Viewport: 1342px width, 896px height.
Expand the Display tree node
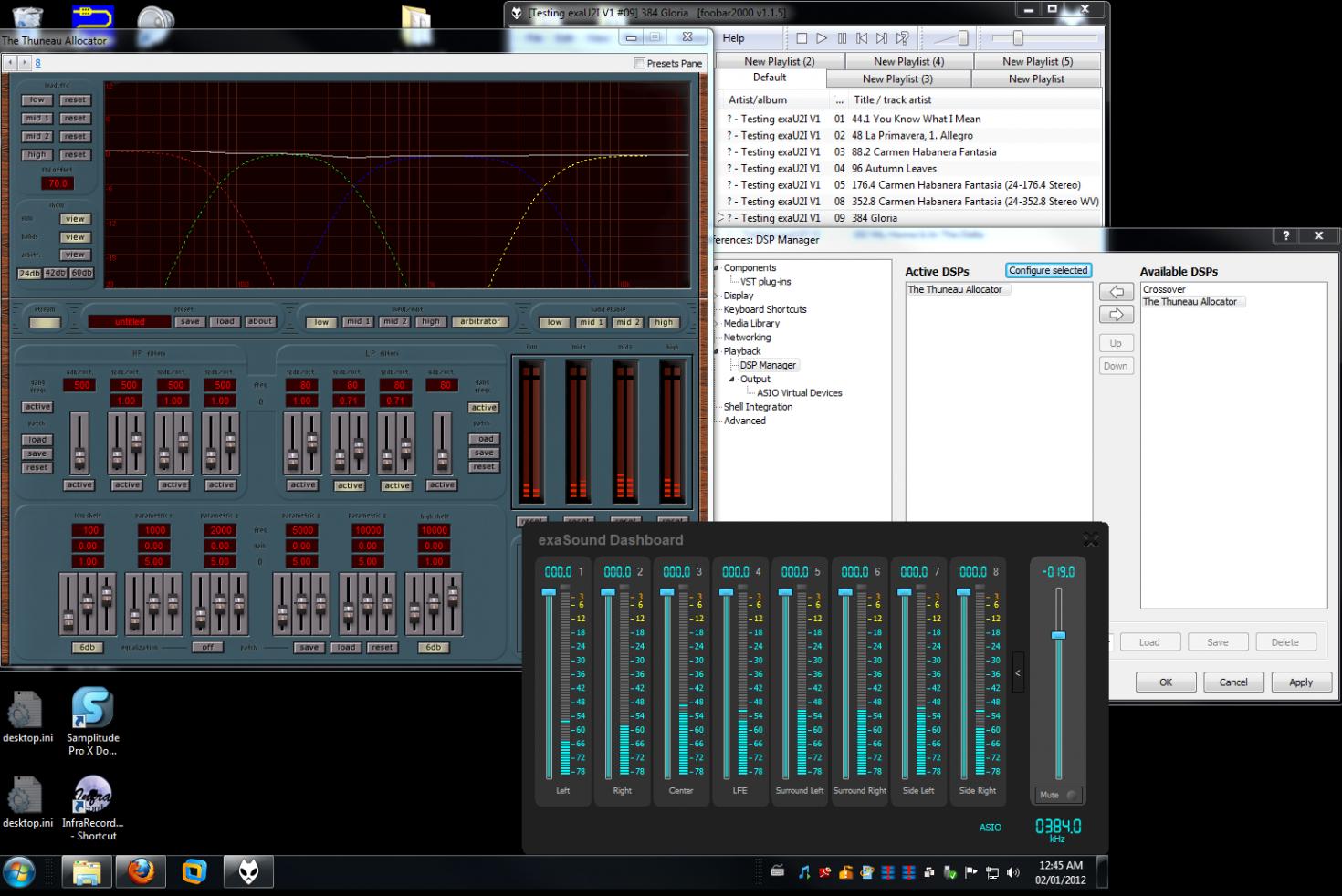(x=717, y=296)
